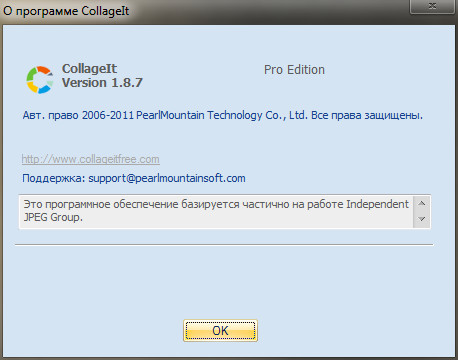Click the CollageIt colorful ring logo
Image resolution: width=458 pixels, height=360 pixels.
[40, 80]
